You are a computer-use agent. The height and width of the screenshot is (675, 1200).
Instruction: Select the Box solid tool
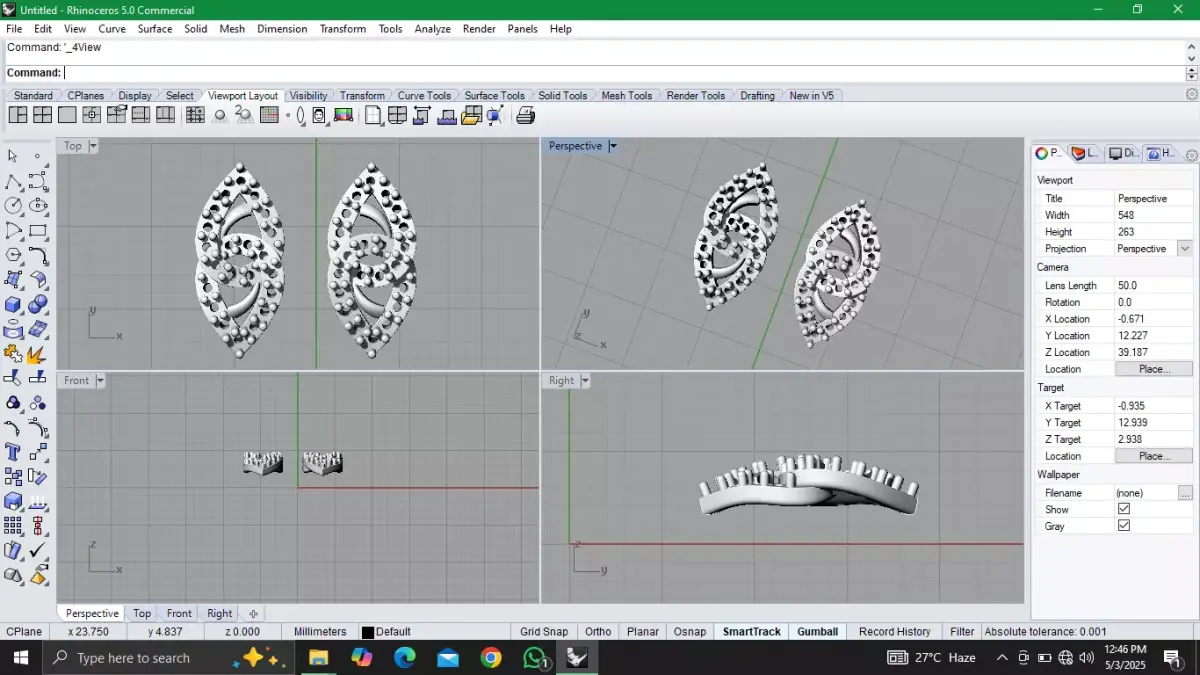pos(14,304)
